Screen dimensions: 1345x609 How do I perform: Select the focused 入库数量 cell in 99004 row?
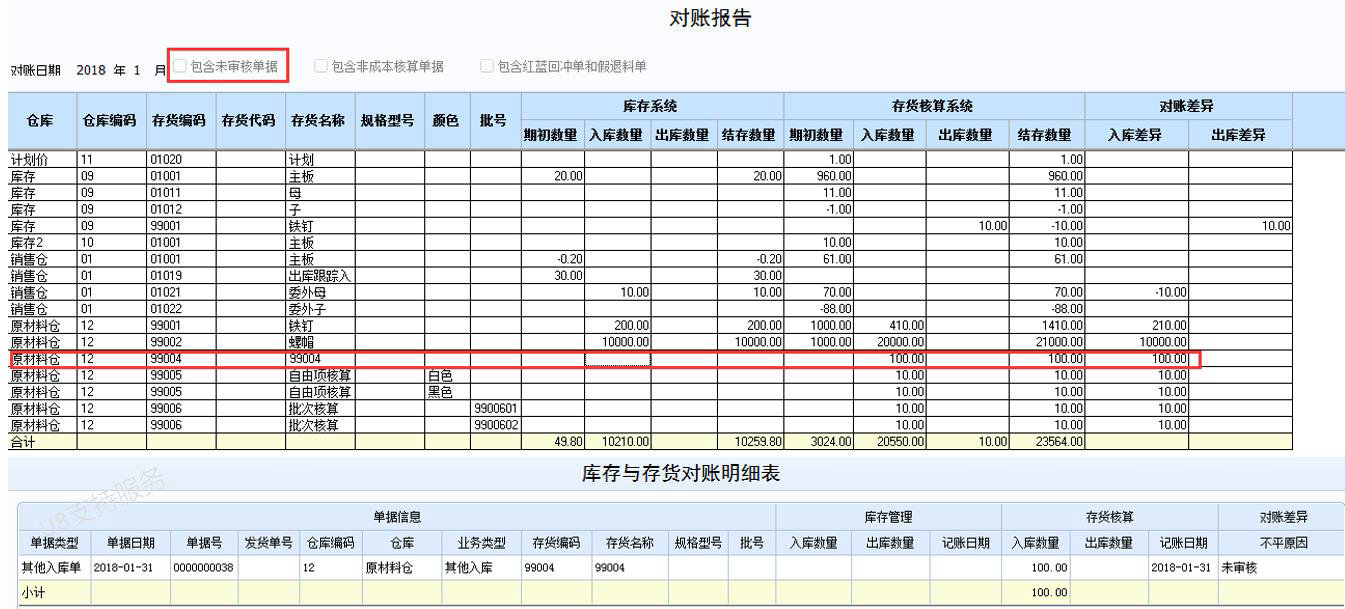[x=617, y=359]
